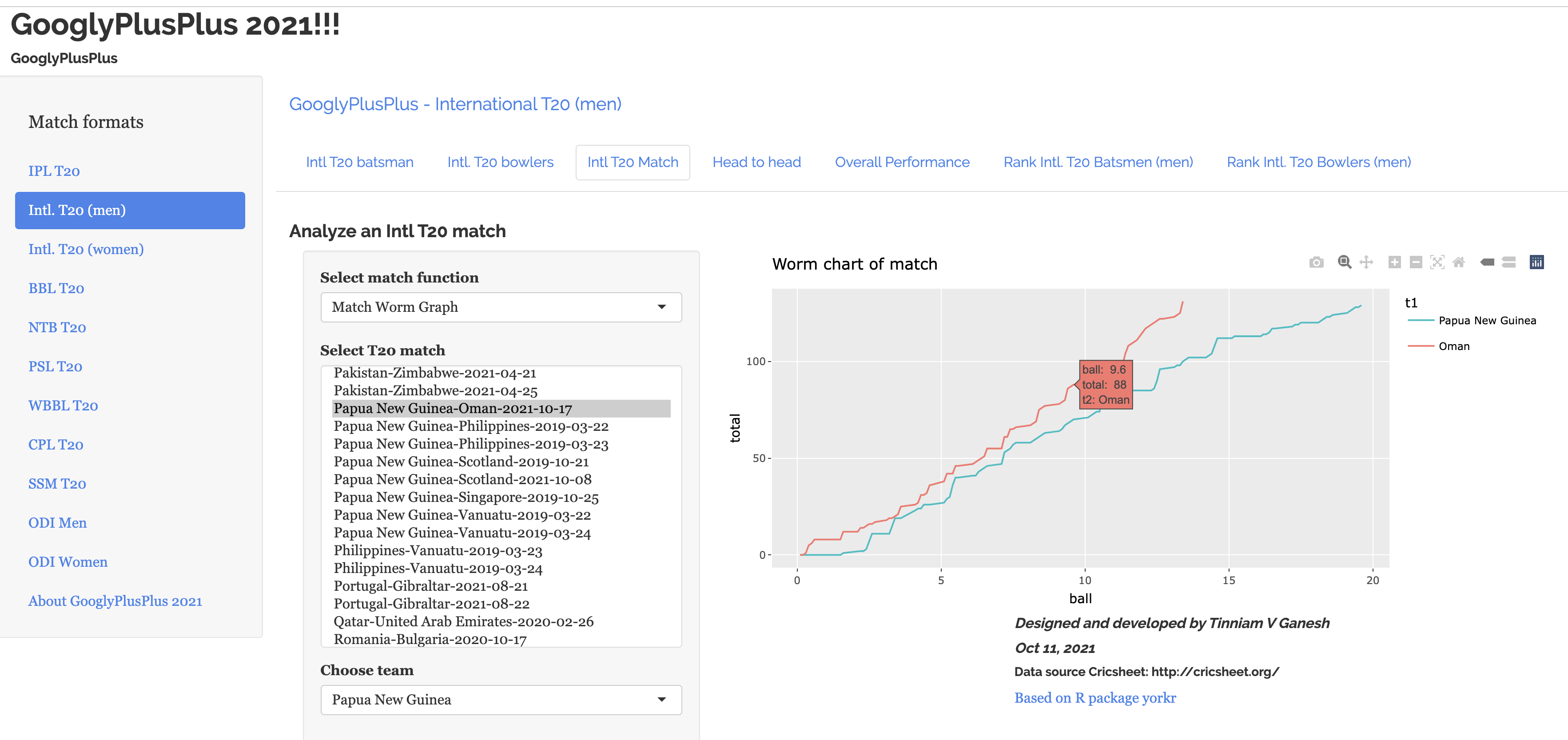The width and height of the screenshot is (1568, 740).
Task: Reset axes with the home icon
Action: tap(1458, 262)
